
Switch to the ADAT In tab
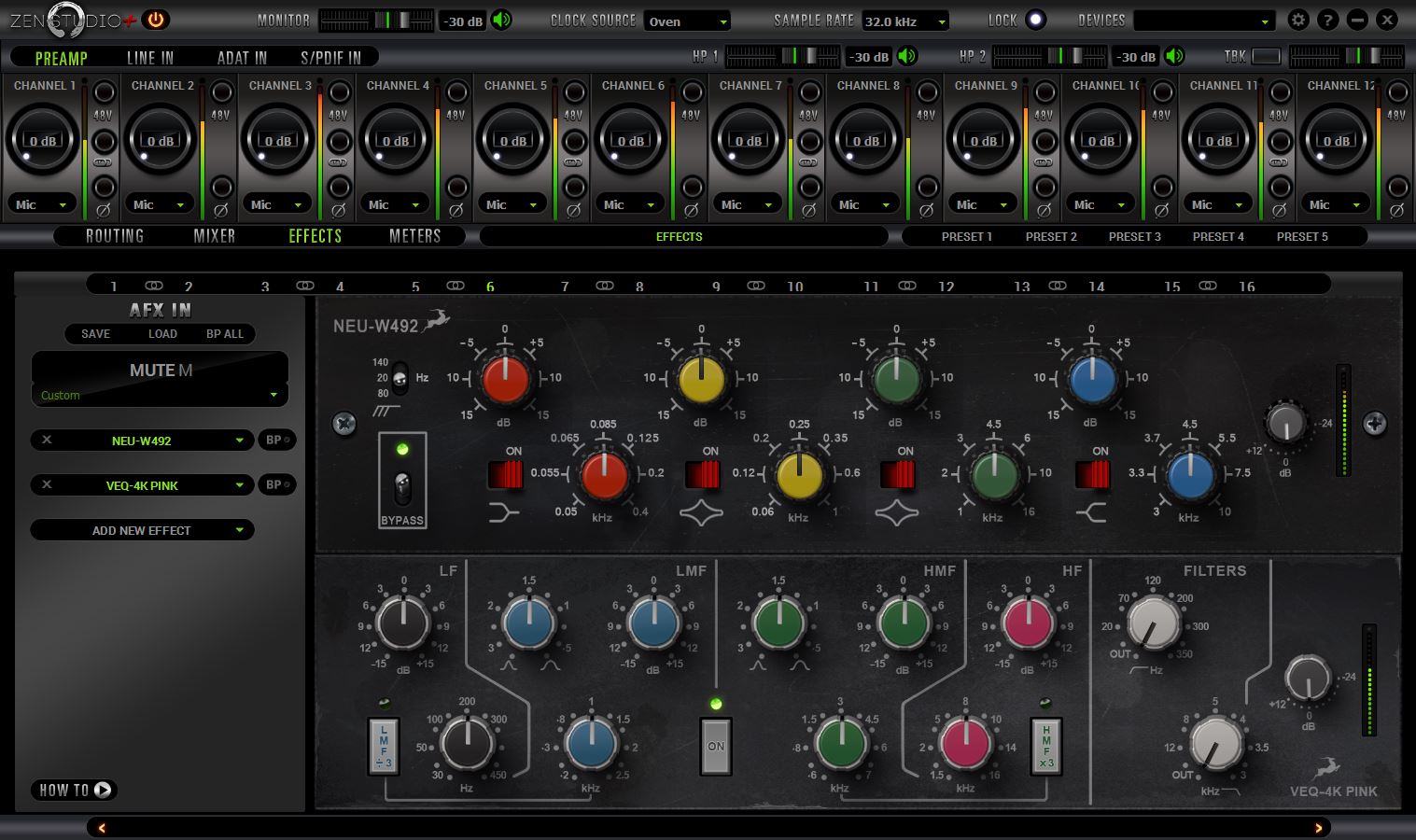[242, 58]
